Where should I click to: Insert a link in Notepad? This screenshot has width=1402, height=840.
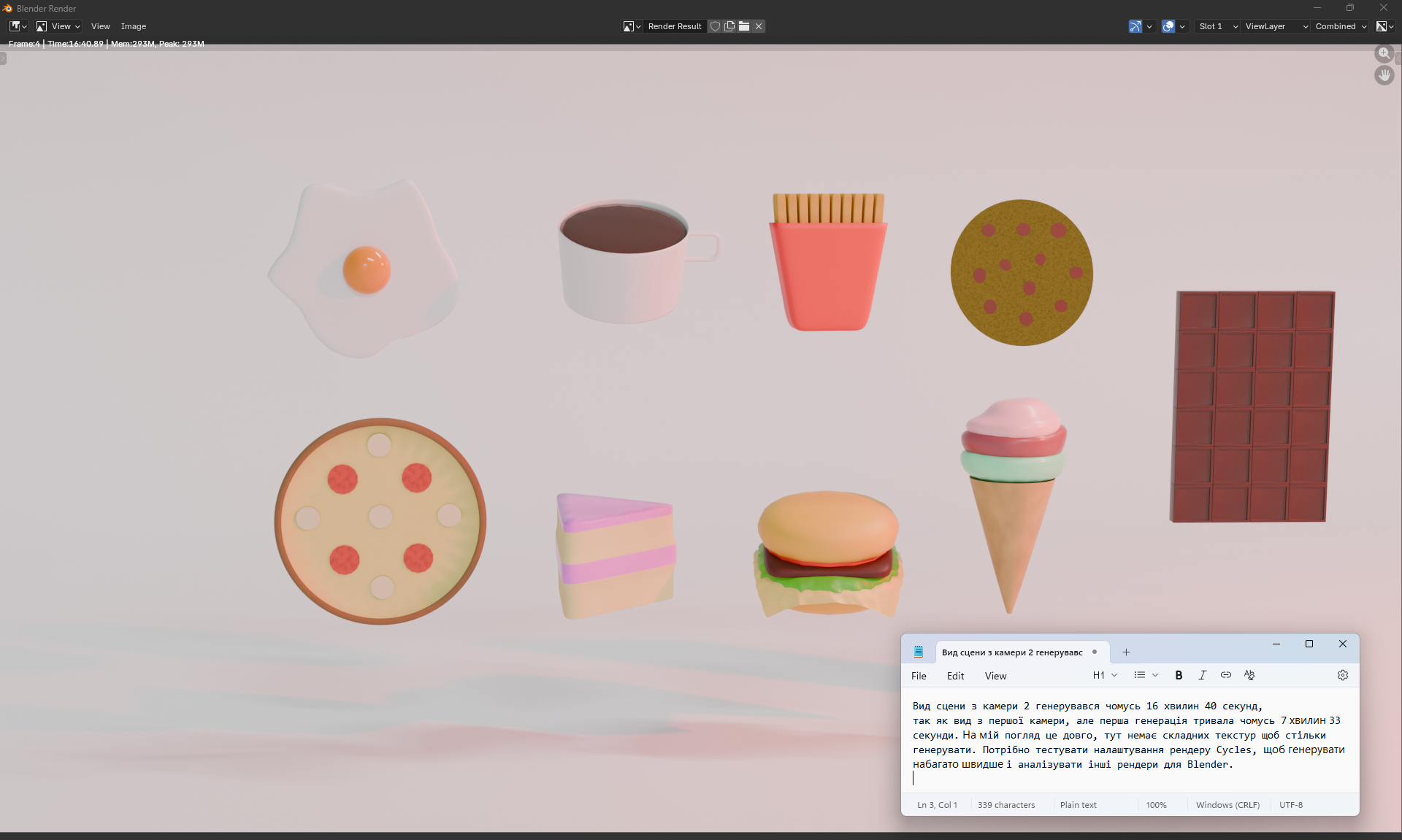[1226, 675]
